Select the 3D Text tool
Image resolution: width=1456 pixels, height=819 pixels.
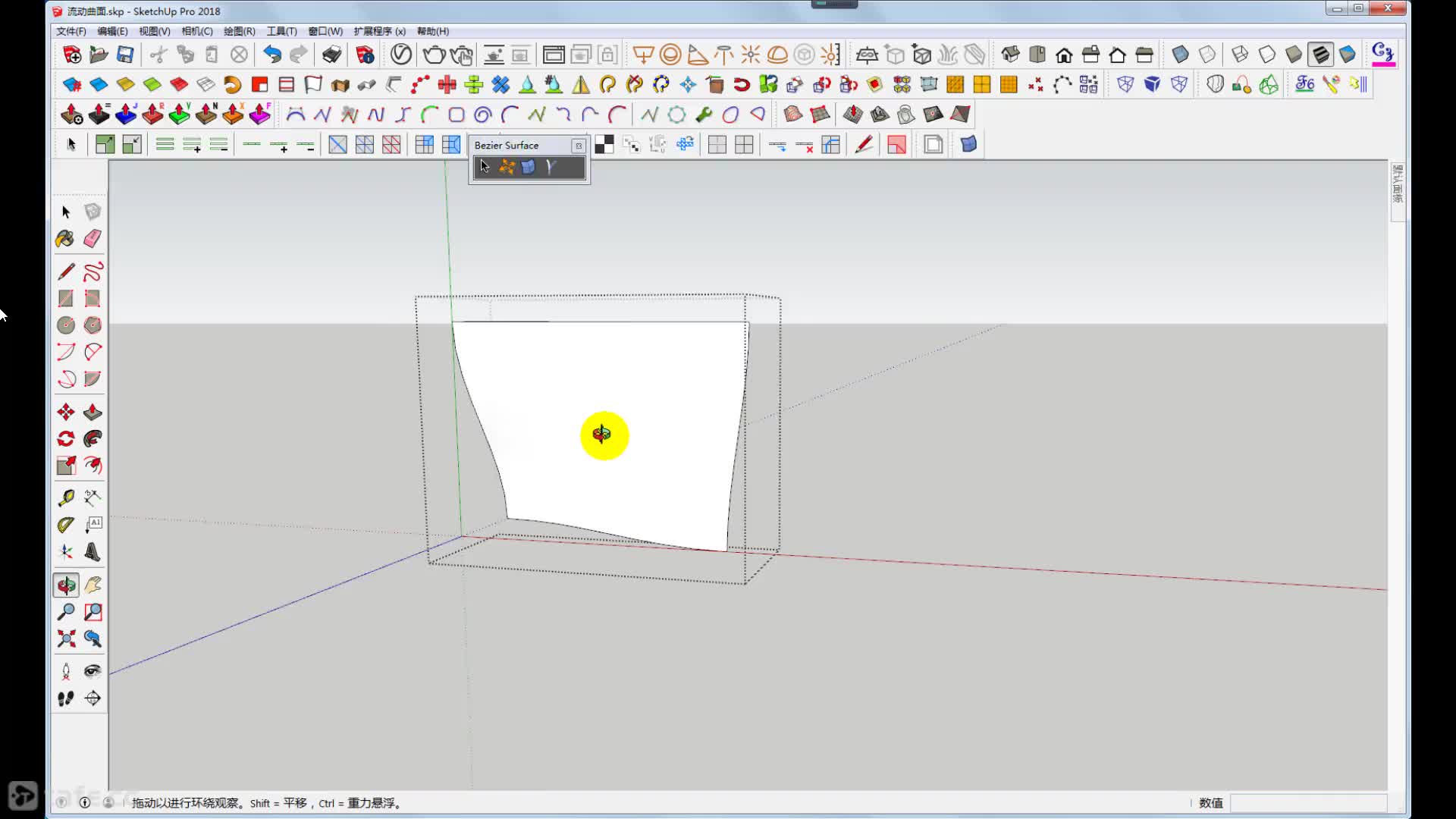(93, 552)
